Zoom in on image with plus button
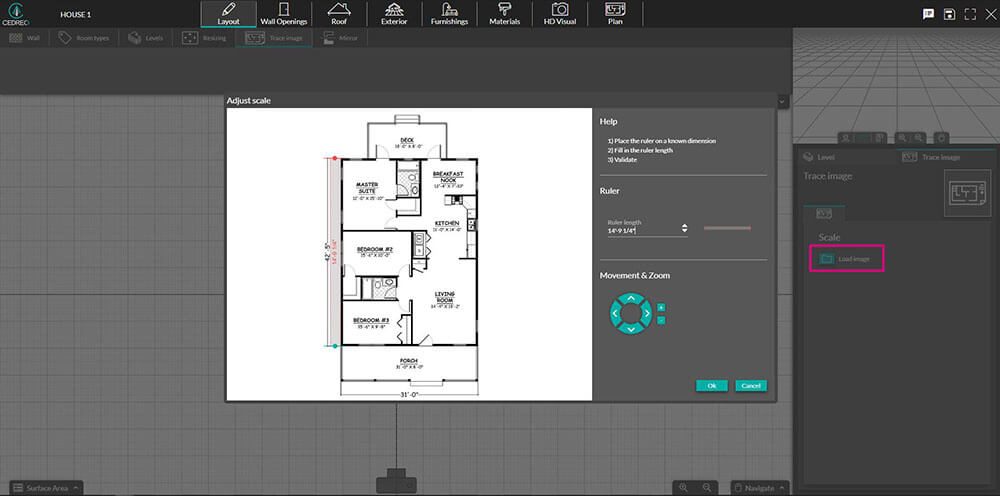This screenshot has height=496, width=1000. 661,307
